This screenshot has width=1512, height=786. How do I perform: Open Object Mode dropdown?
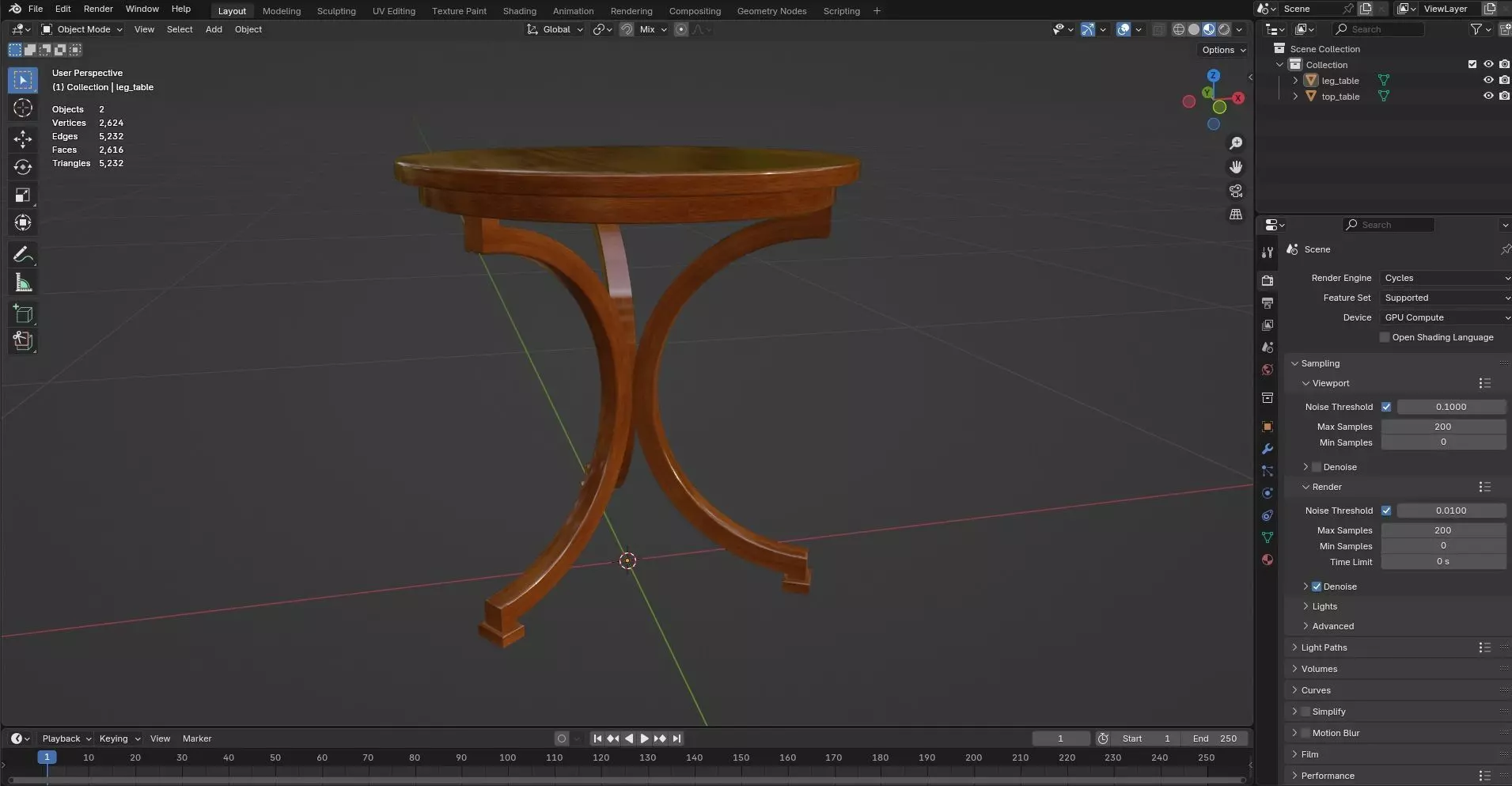click(82, 29)
